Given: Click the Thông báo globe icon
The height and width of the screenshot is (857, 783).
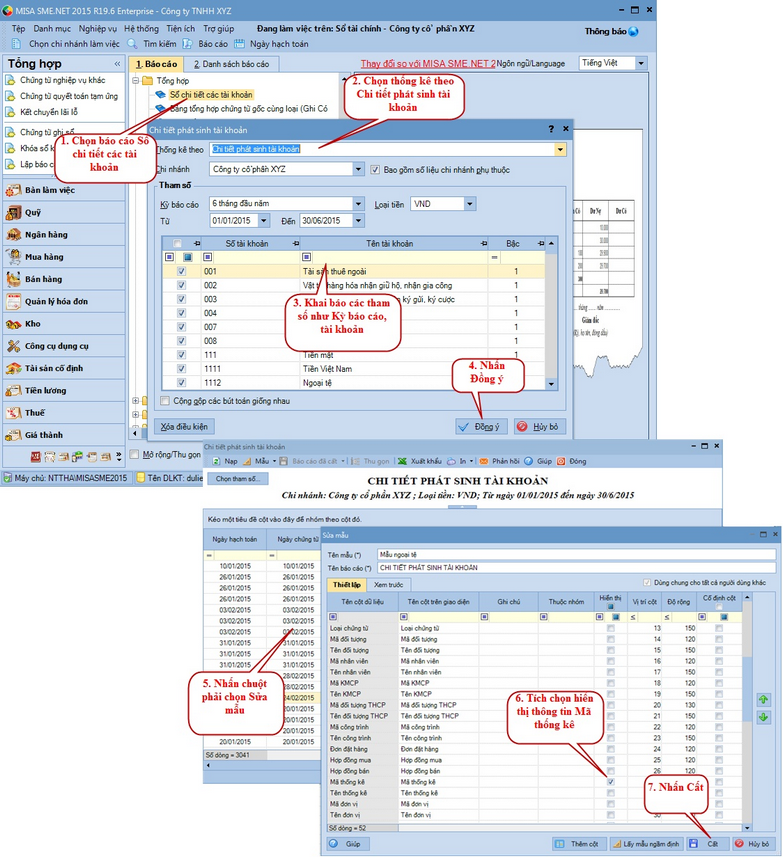Looking at the screenshot, I should (x=633, y=31).
